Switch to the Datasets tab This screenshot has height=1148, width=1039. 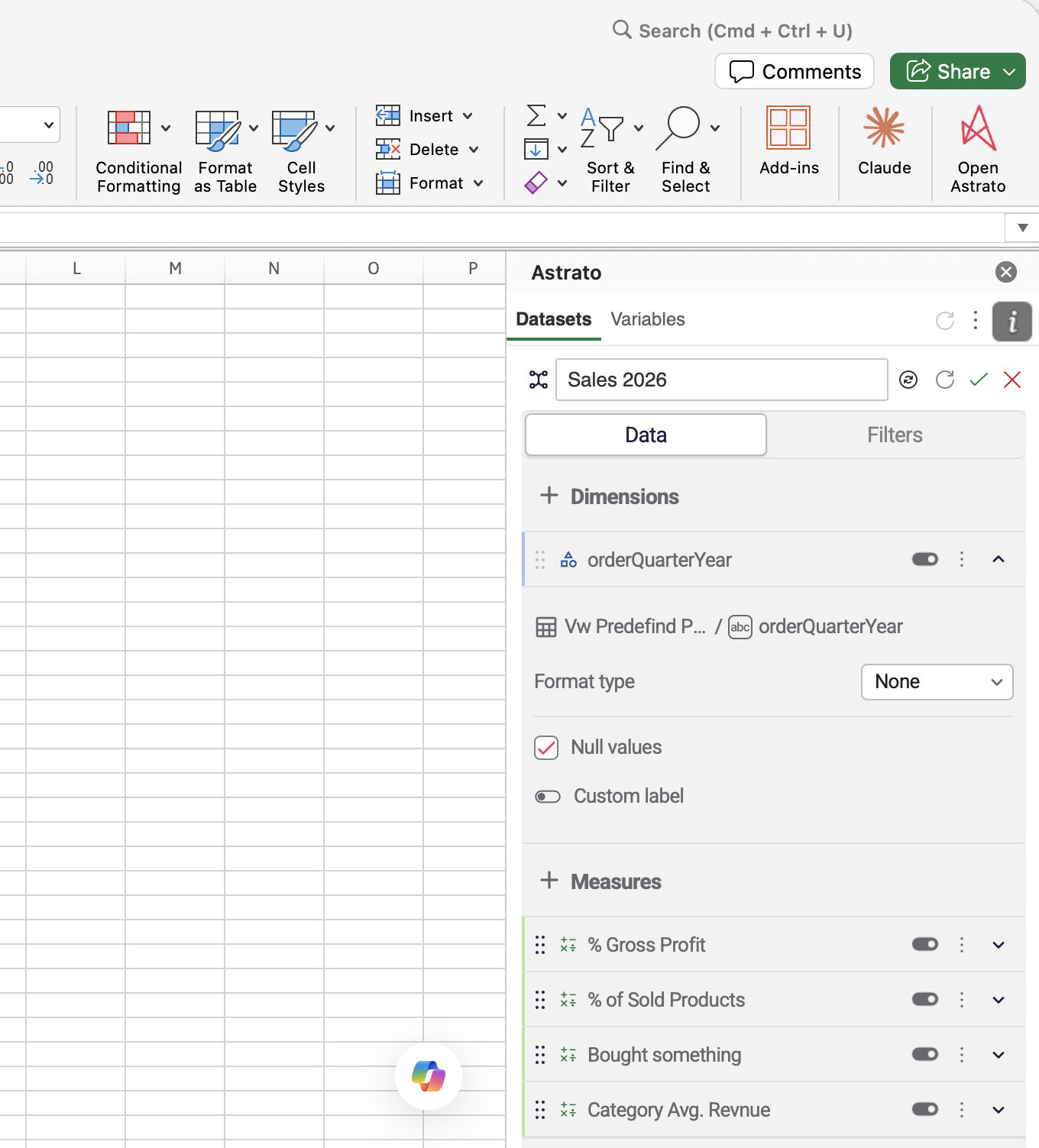554,319
